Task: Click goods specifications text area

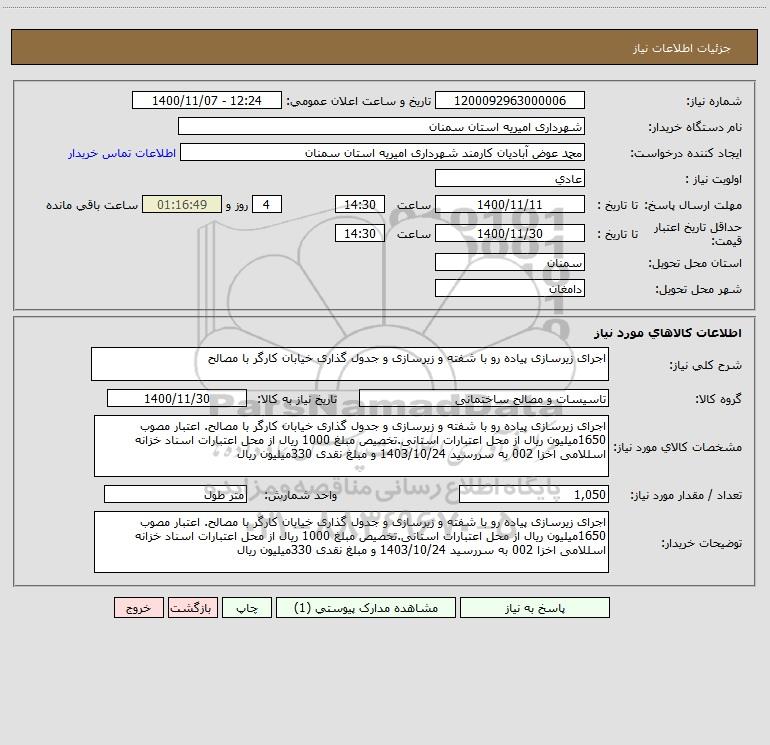Action: pyautogui.click(x=351, y=446)
